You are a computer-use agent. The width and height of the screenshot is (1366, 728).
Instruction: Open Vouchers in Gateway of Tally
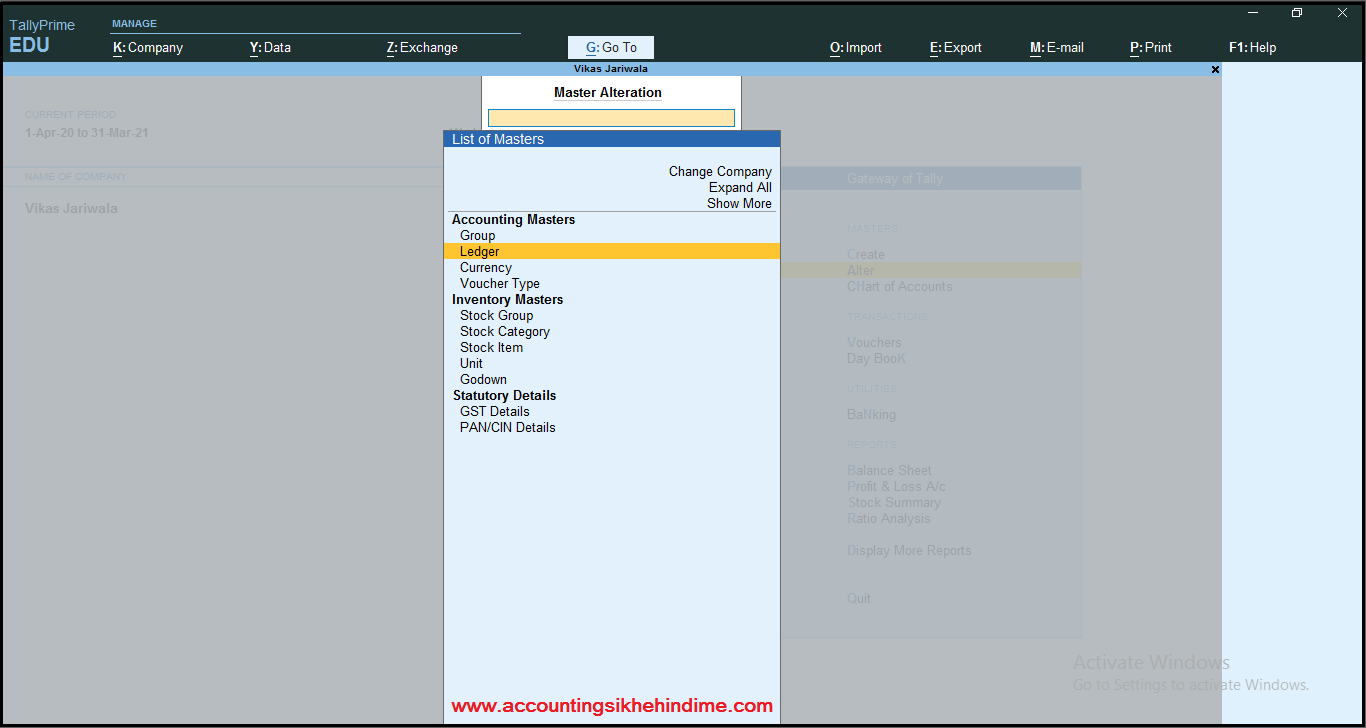tap(874, 342)
